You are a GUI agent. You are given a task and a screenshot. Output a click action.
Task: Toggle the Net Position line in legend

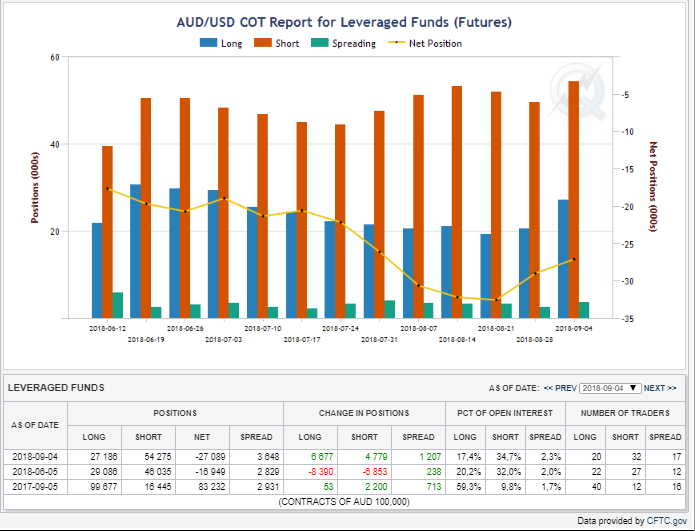[x=425, y=43]
